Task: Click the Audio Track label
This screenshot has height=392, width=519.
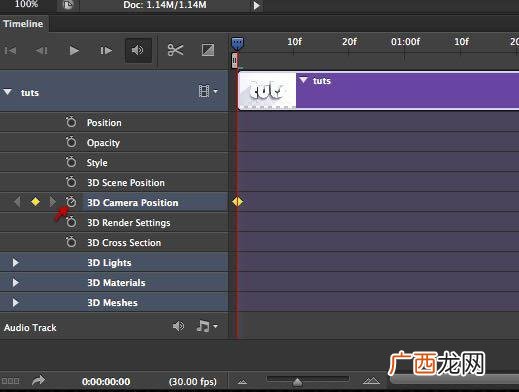Action: click(x=30, y=328)
